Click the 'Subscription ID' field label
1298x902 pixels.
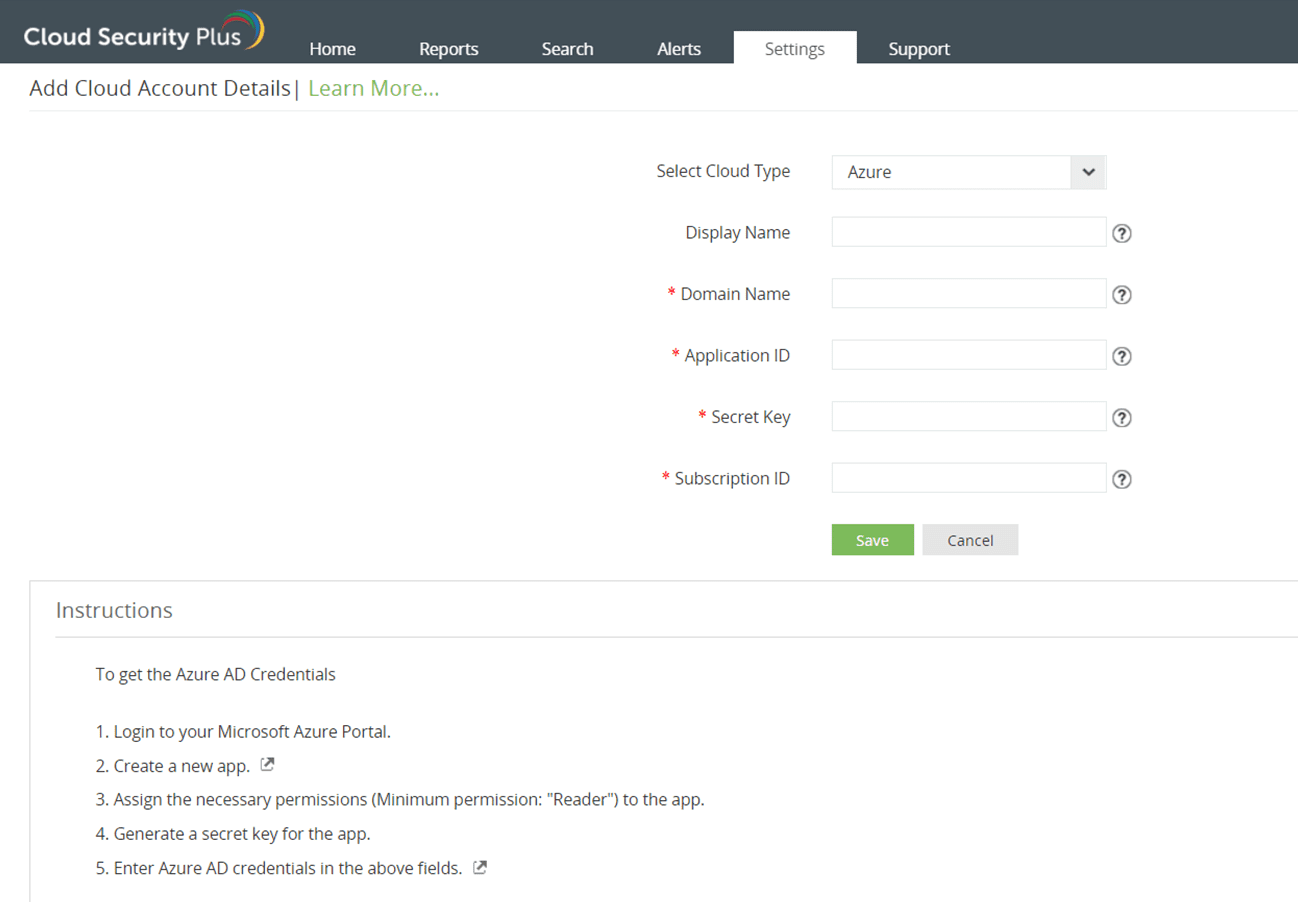732,478
